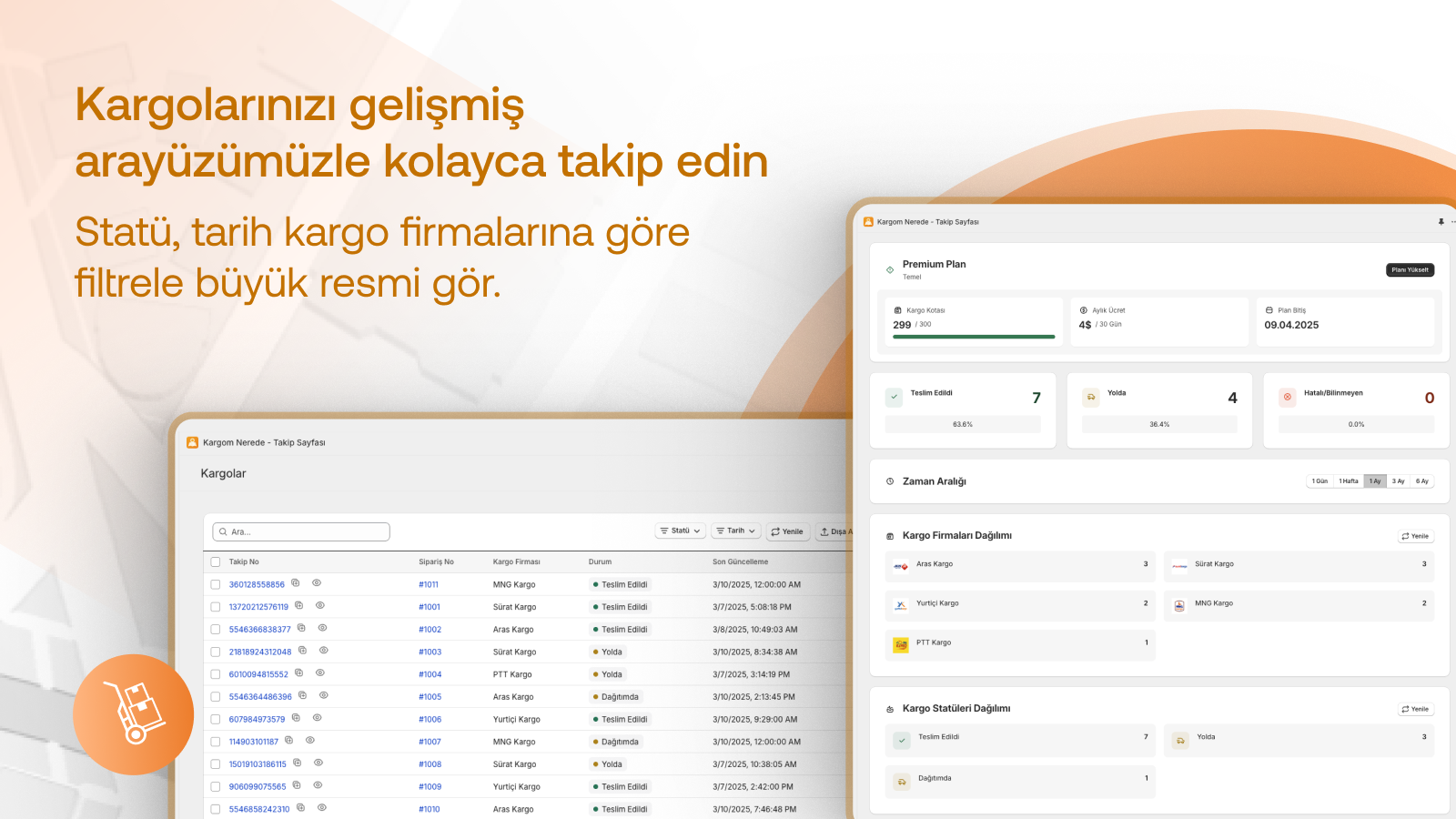Check row checkbox for 21818924312048

[x=216, y=652]
